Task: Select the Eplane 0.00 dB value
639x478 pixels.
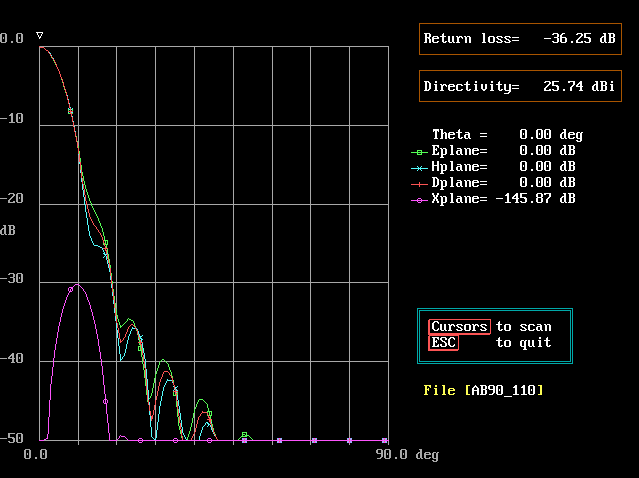Action: [x=547, y=151]
